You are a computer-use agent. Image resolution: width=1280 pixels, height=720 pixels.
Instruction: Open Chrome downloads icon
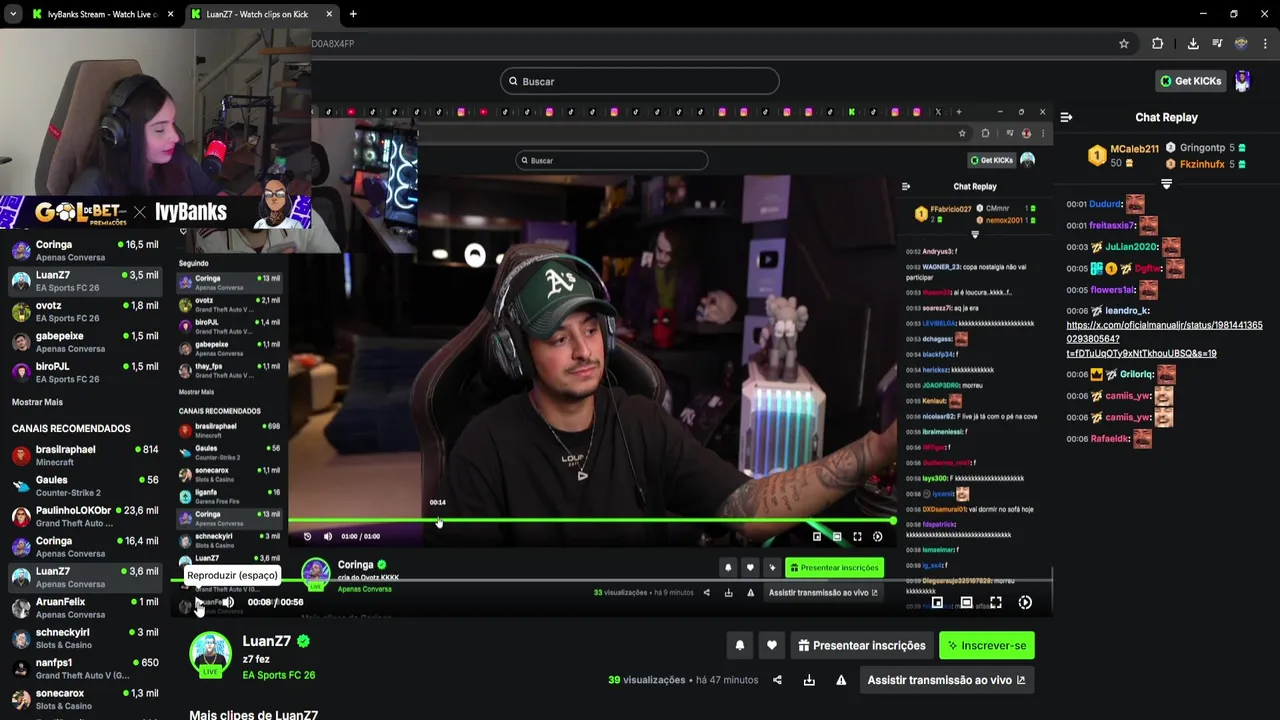coord(1193,44)
